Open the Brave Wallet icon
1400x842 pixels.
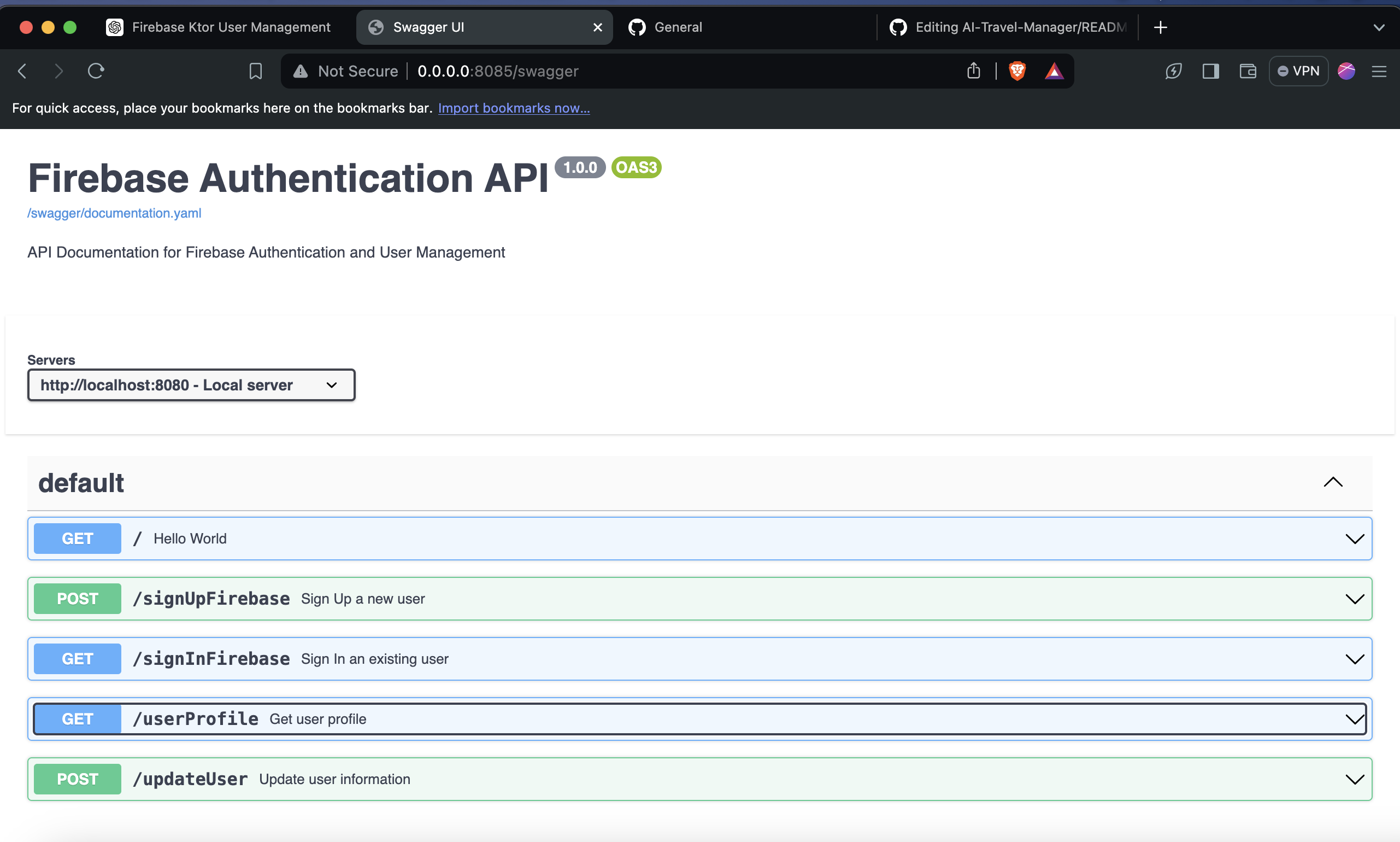point(1248,71)
